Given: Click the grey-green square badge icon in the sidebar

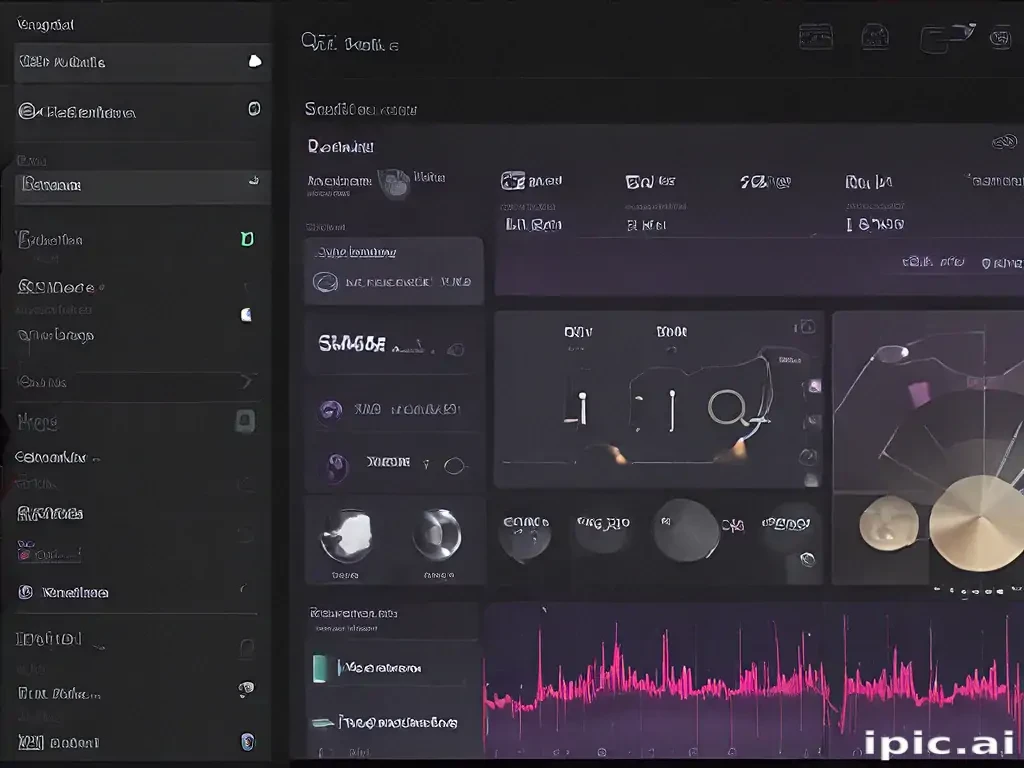Looking at the screenshot, I should [x=246, y=421].
